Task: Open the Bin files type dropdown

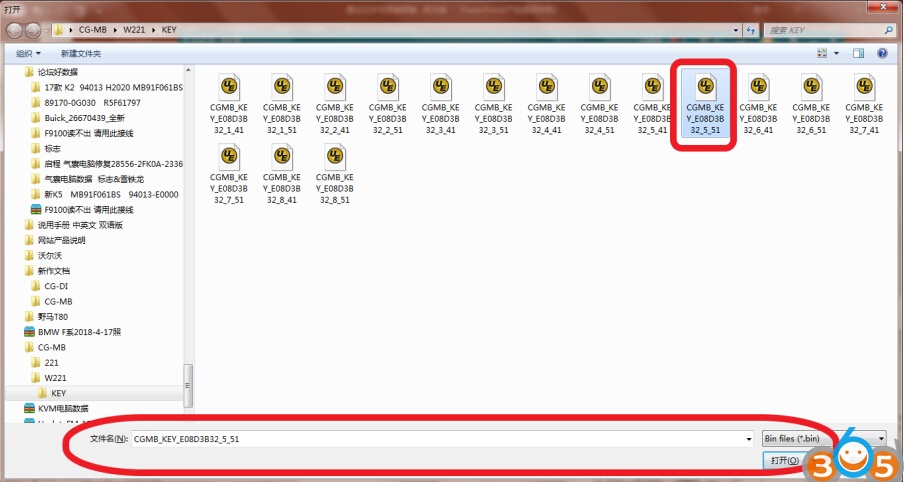Action: pyautogui.click(x=823, y=438)
